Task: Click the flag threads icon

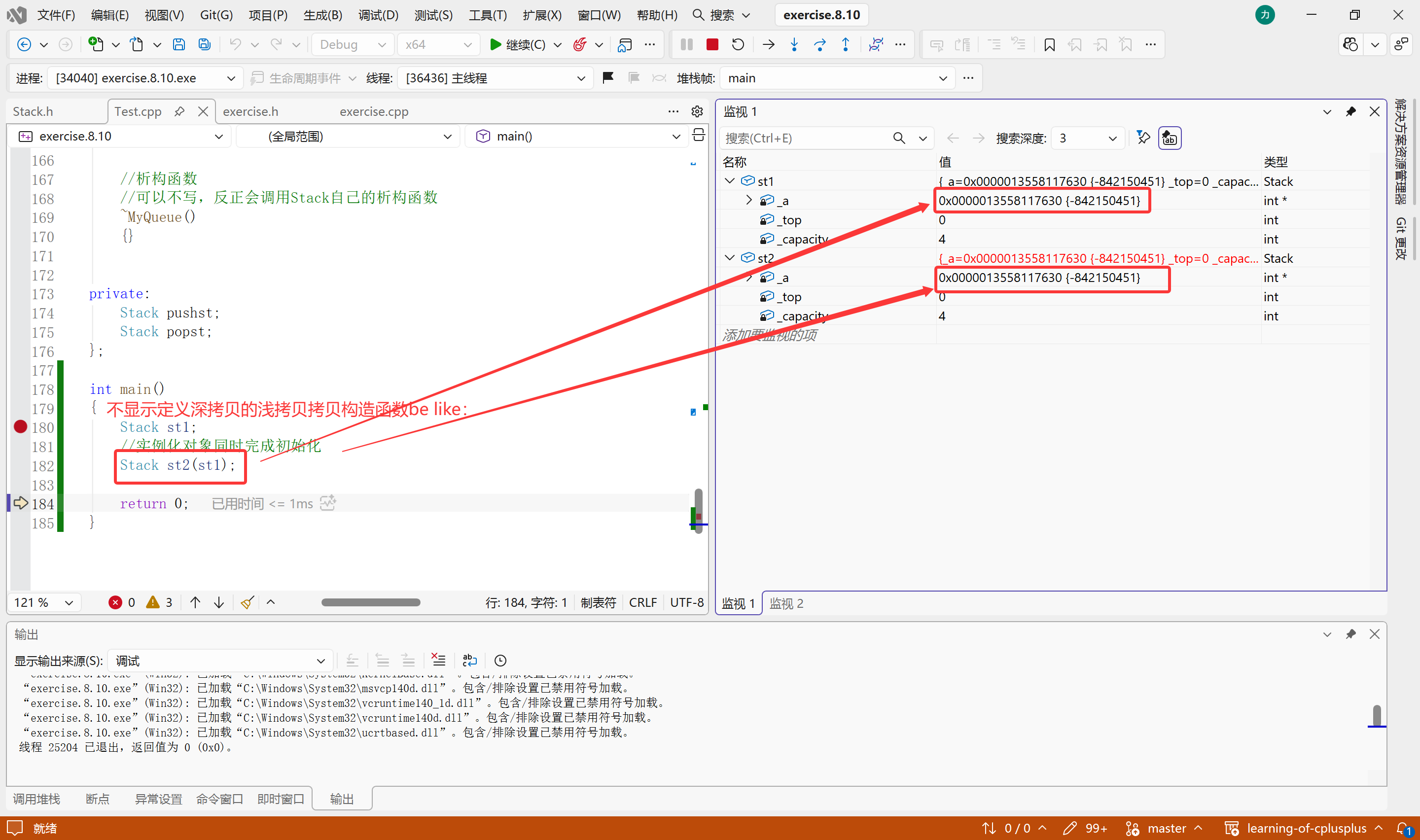Action: 608,77
